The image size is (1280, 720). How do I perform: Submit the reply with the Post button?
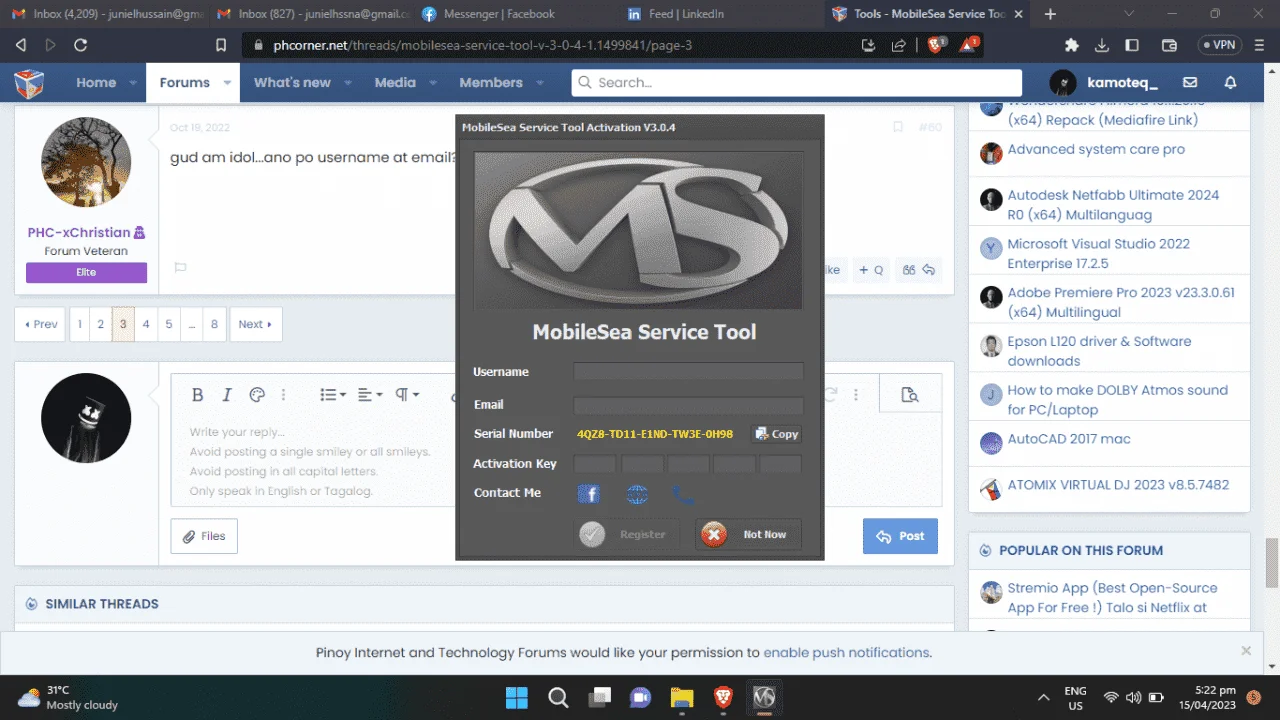[900, 536]
